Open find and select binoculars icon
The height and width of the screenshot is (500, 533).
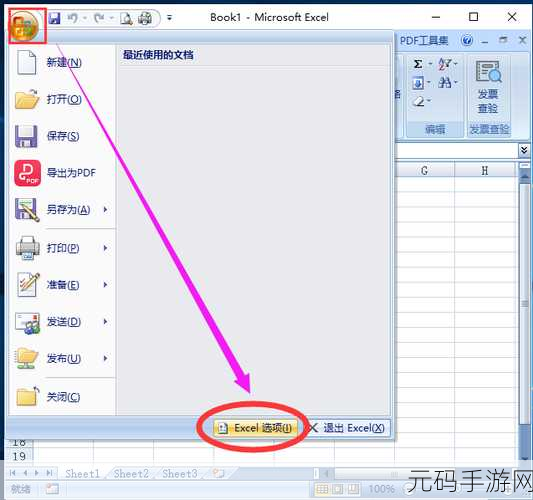point(444,83)
